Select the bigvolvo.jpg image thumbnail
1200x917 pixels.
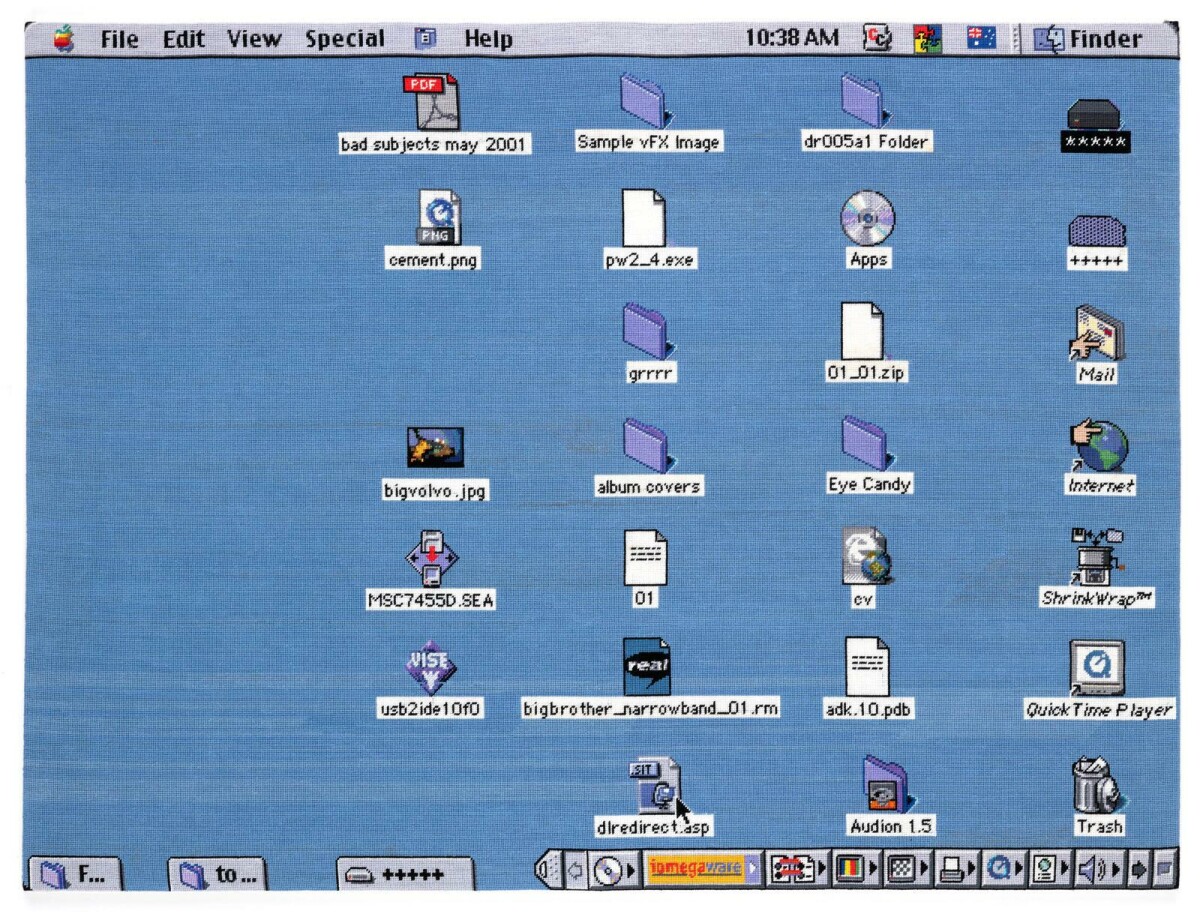(x=435, y=448)
